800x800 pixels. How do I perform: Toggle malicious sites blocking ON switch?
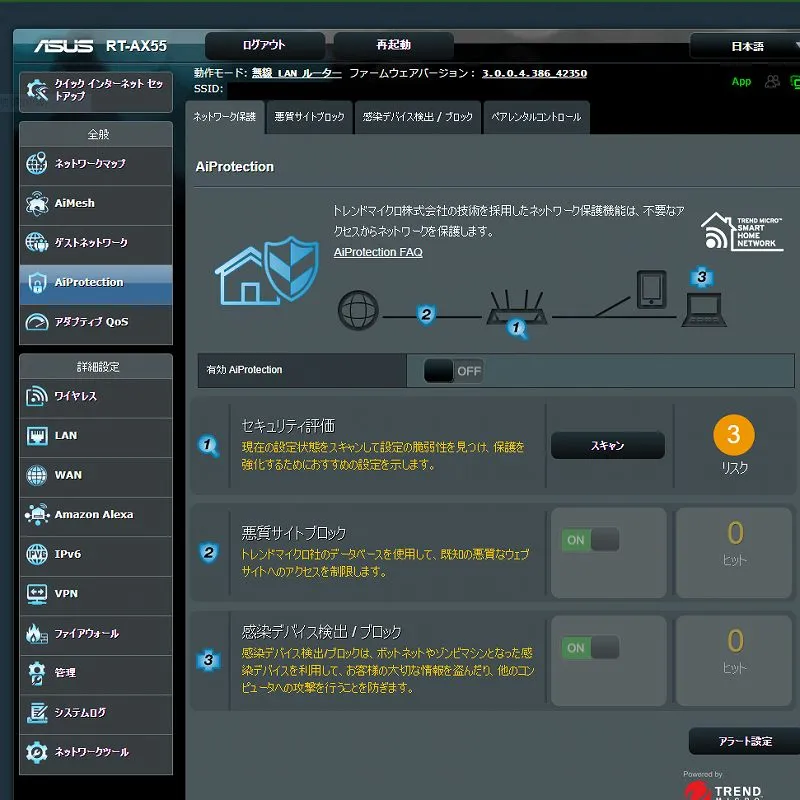[590, 540]
